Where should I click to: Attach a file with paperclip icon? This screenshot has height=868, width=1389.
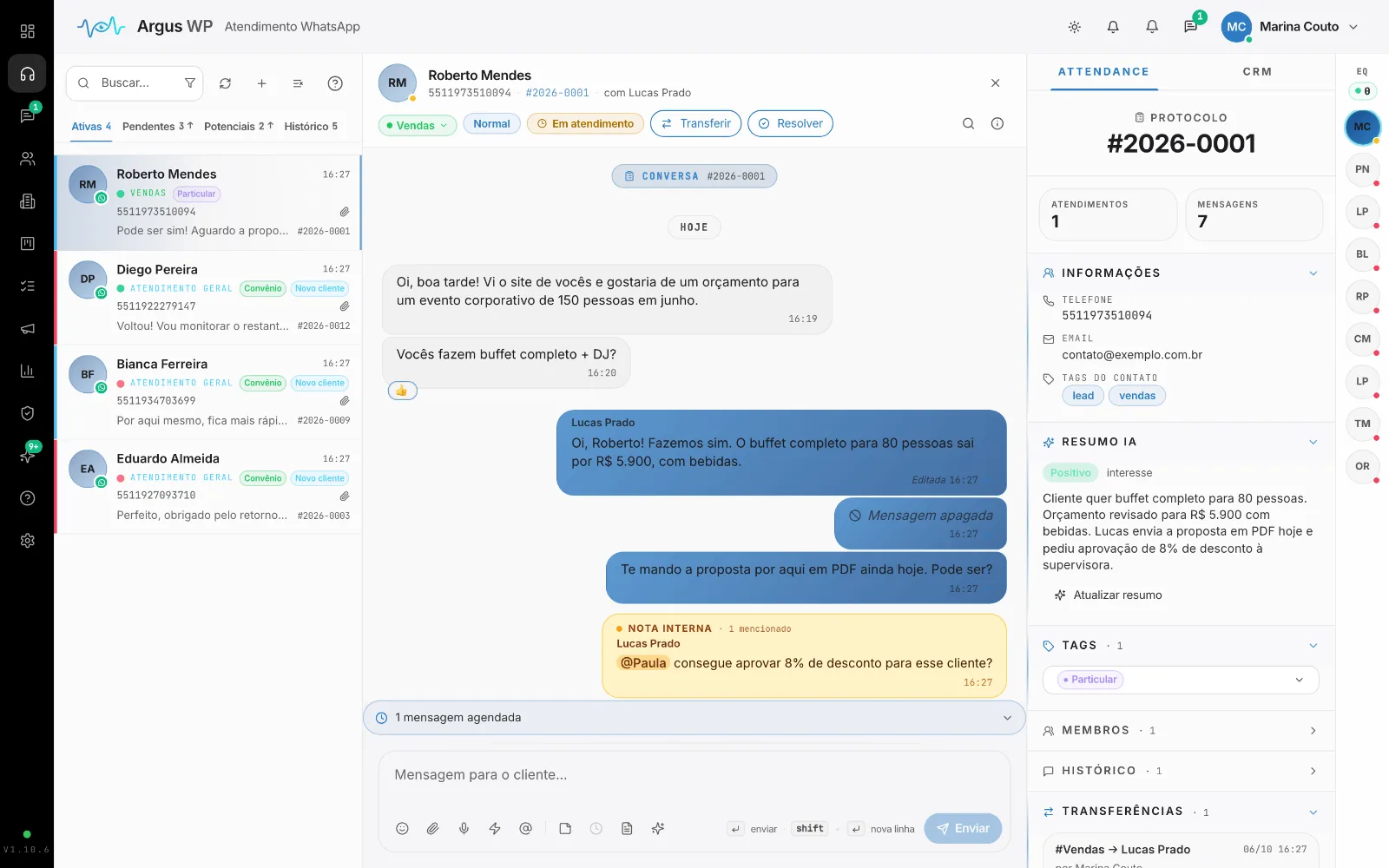pyautogui.click(x=433, y=829)
